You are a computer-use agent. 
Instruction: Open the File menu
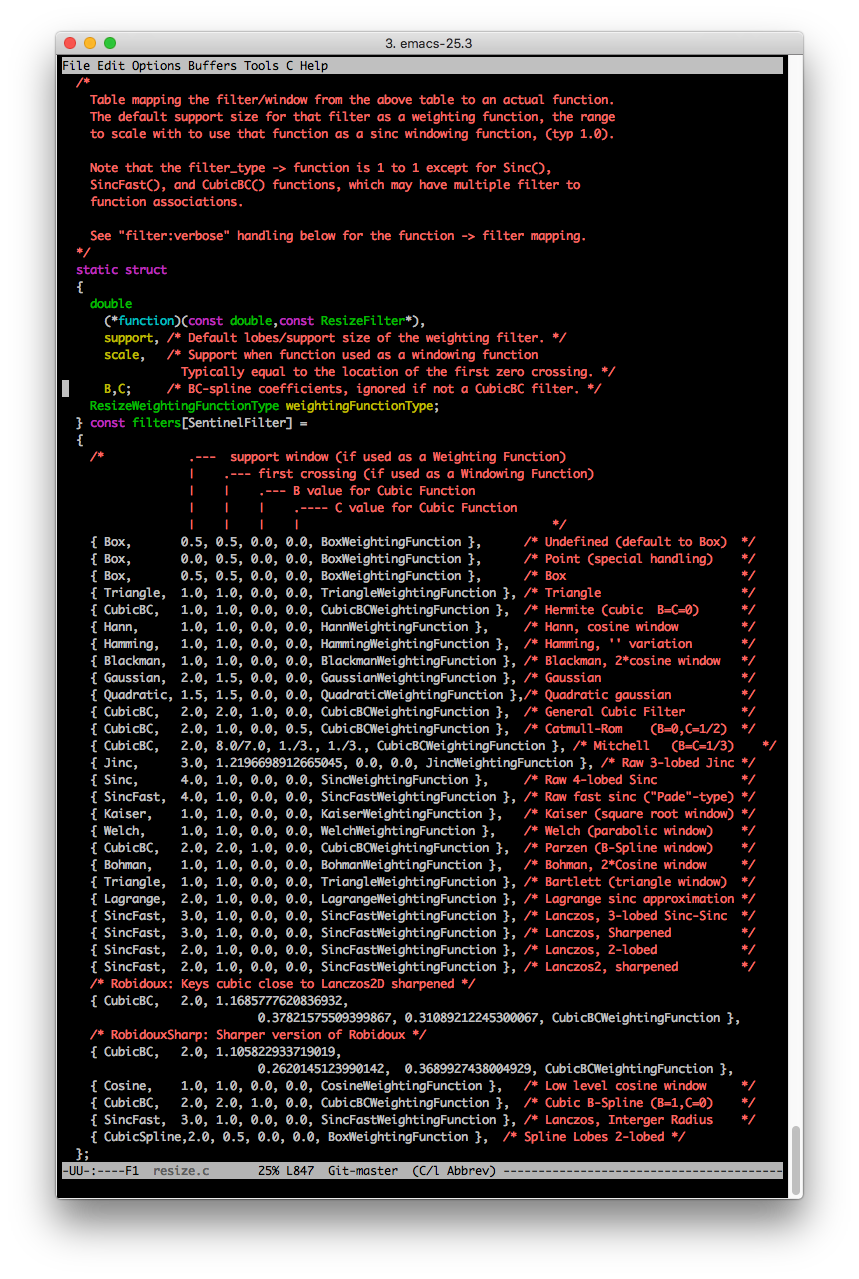[x=75, y=66]
